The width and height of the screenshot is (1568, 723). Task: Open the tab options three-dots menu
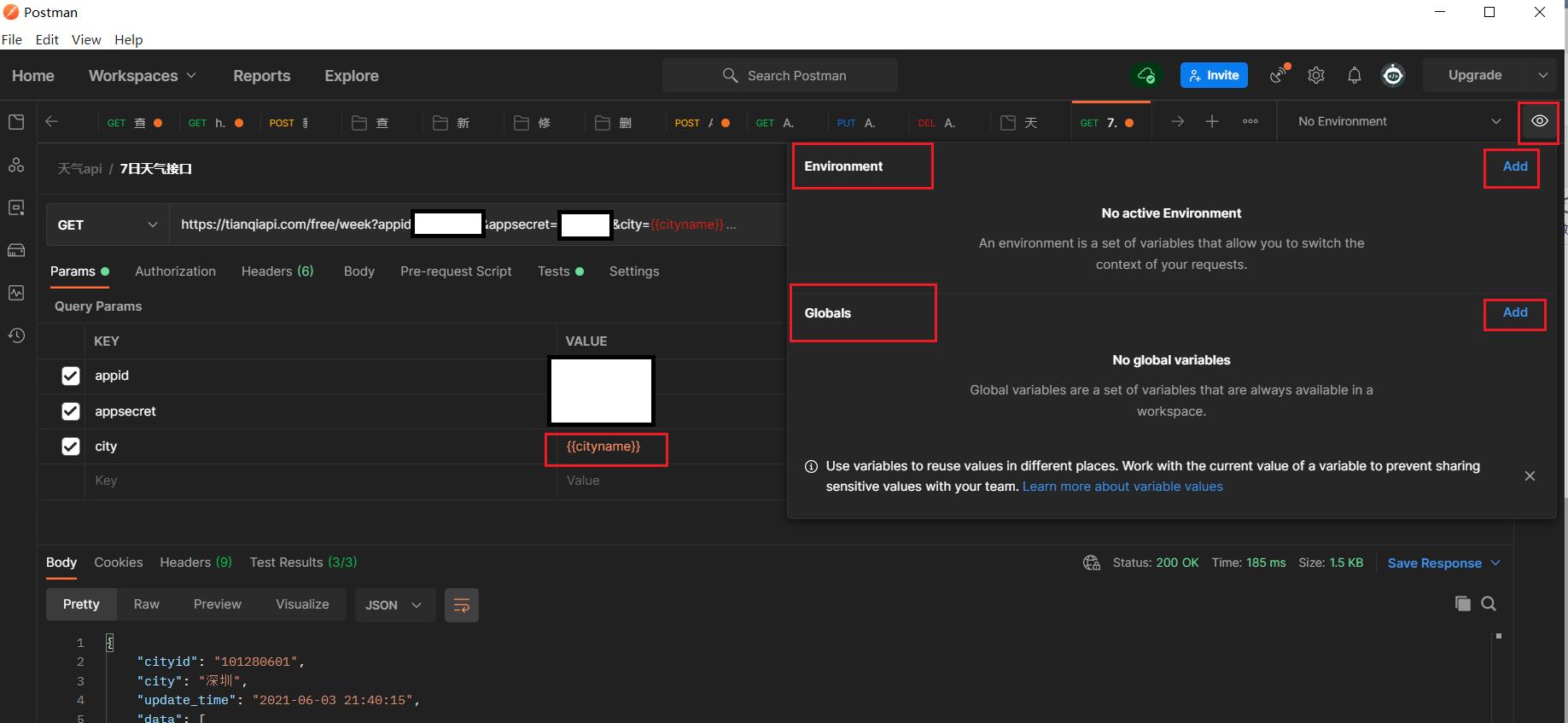pos(1250,121)
